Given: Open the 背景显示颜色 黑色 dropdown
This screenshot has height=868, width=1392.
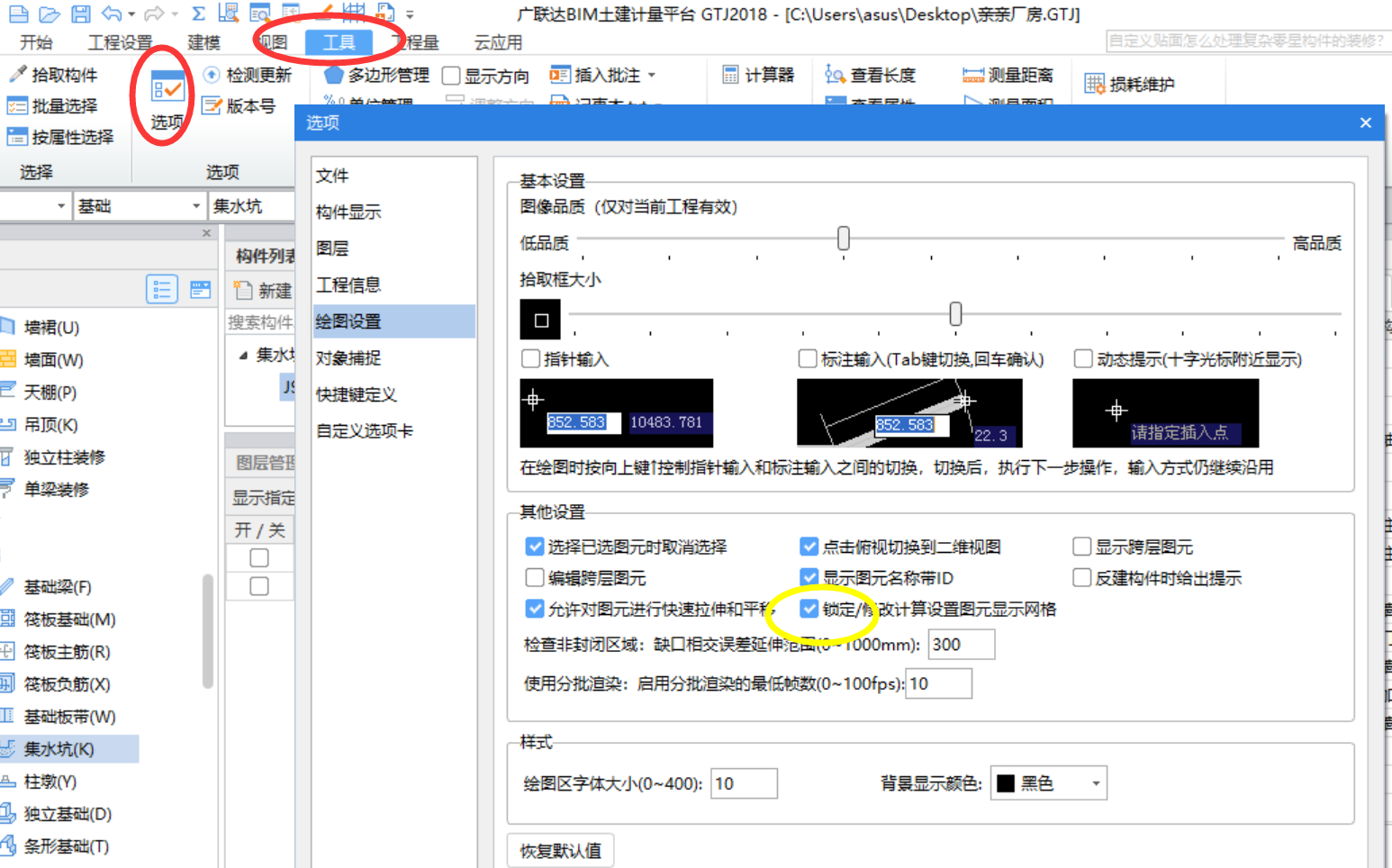Looking at the screenshot, I should [x=1049, y=783].
